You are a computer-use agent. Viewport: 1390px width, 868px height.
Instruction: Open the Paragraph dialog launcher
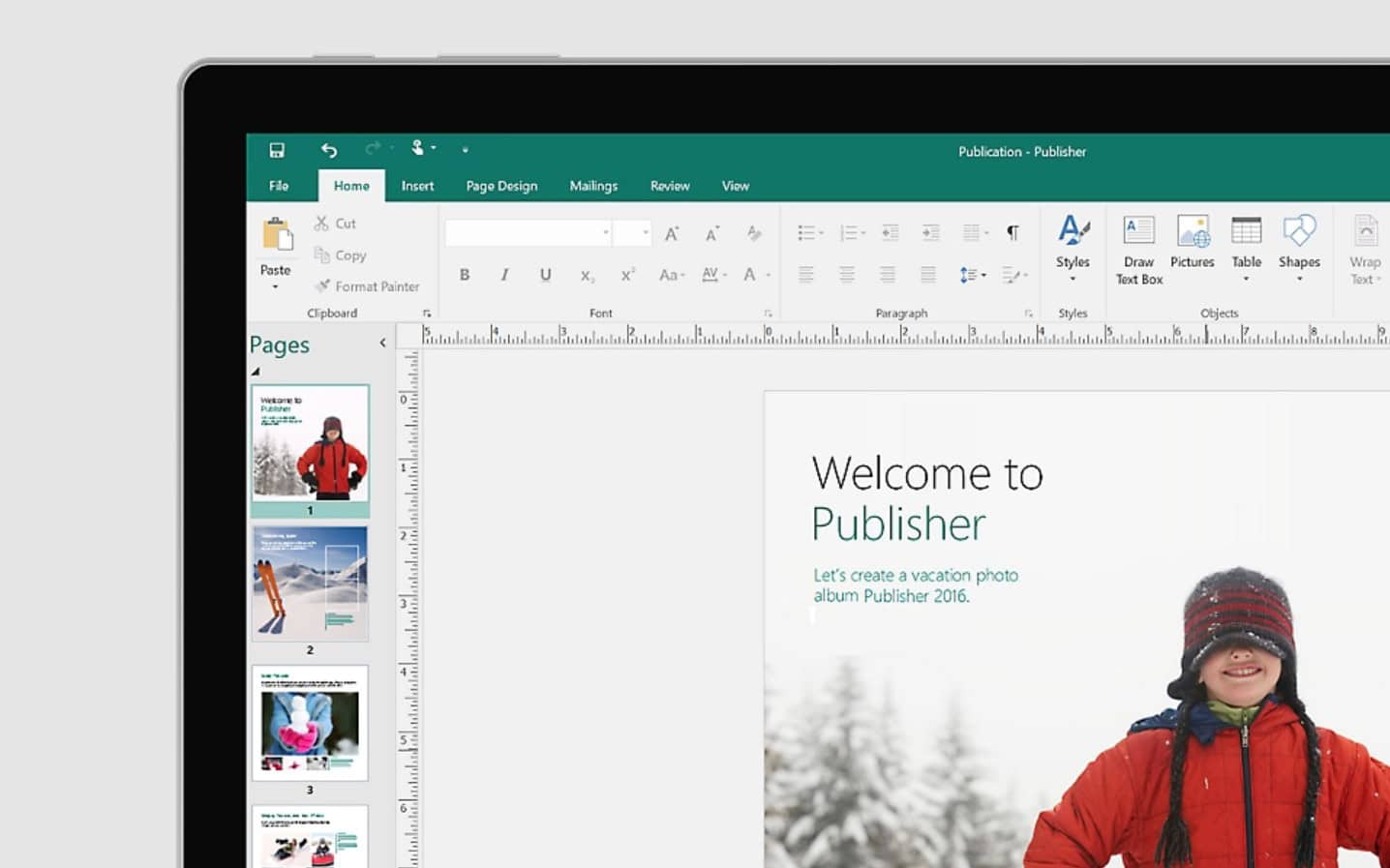pyautogui.click(x=1029, y=314)
